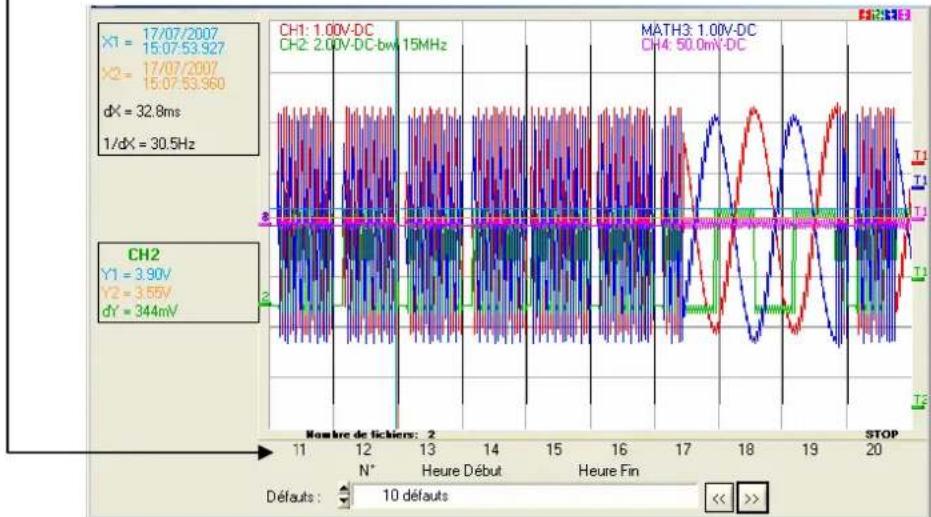Screen dimensions: 931x517
Task: Click the 'dY = 344mV' reading
Action: [140, 311]
